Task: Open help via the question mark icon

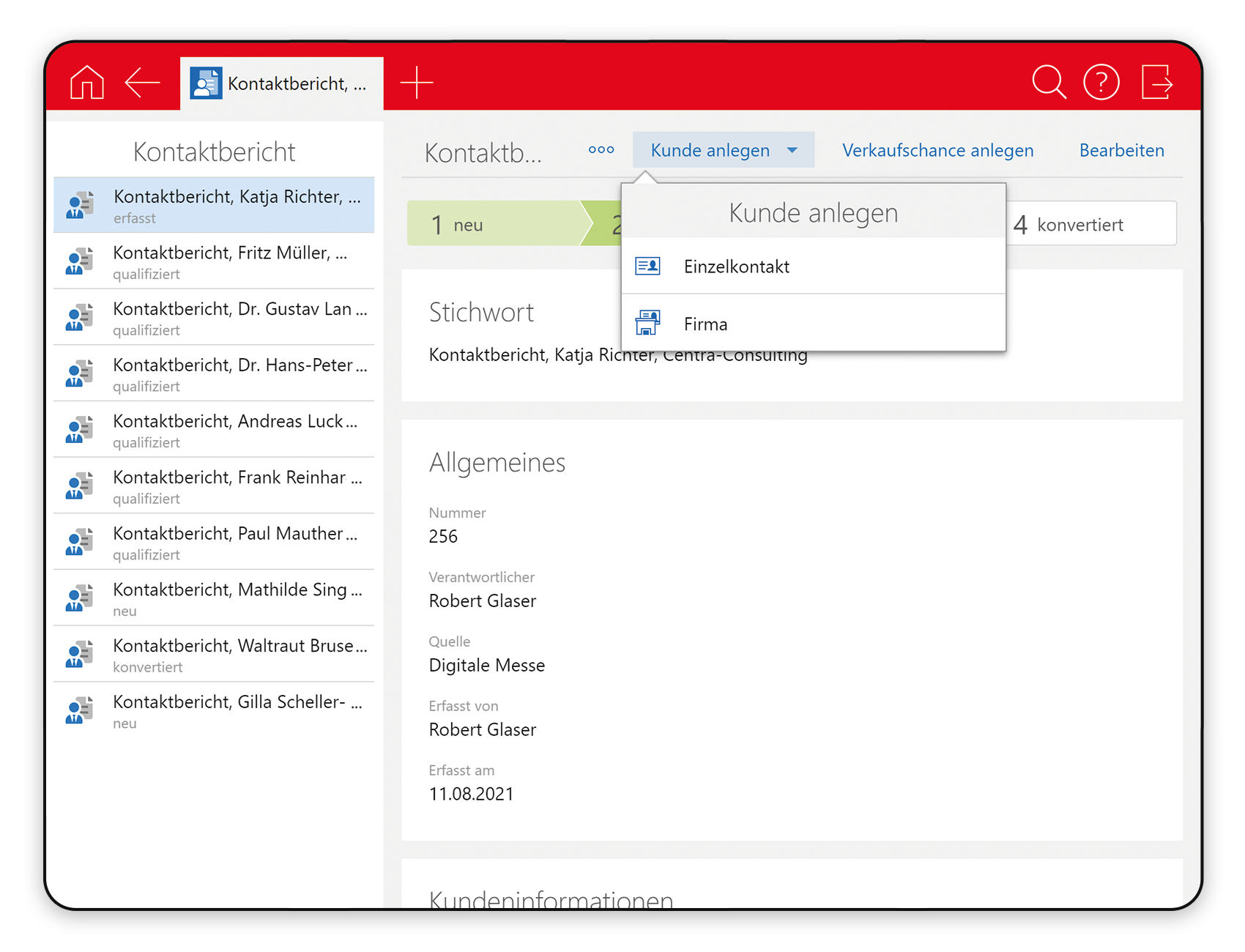Action: (1101, 83)
